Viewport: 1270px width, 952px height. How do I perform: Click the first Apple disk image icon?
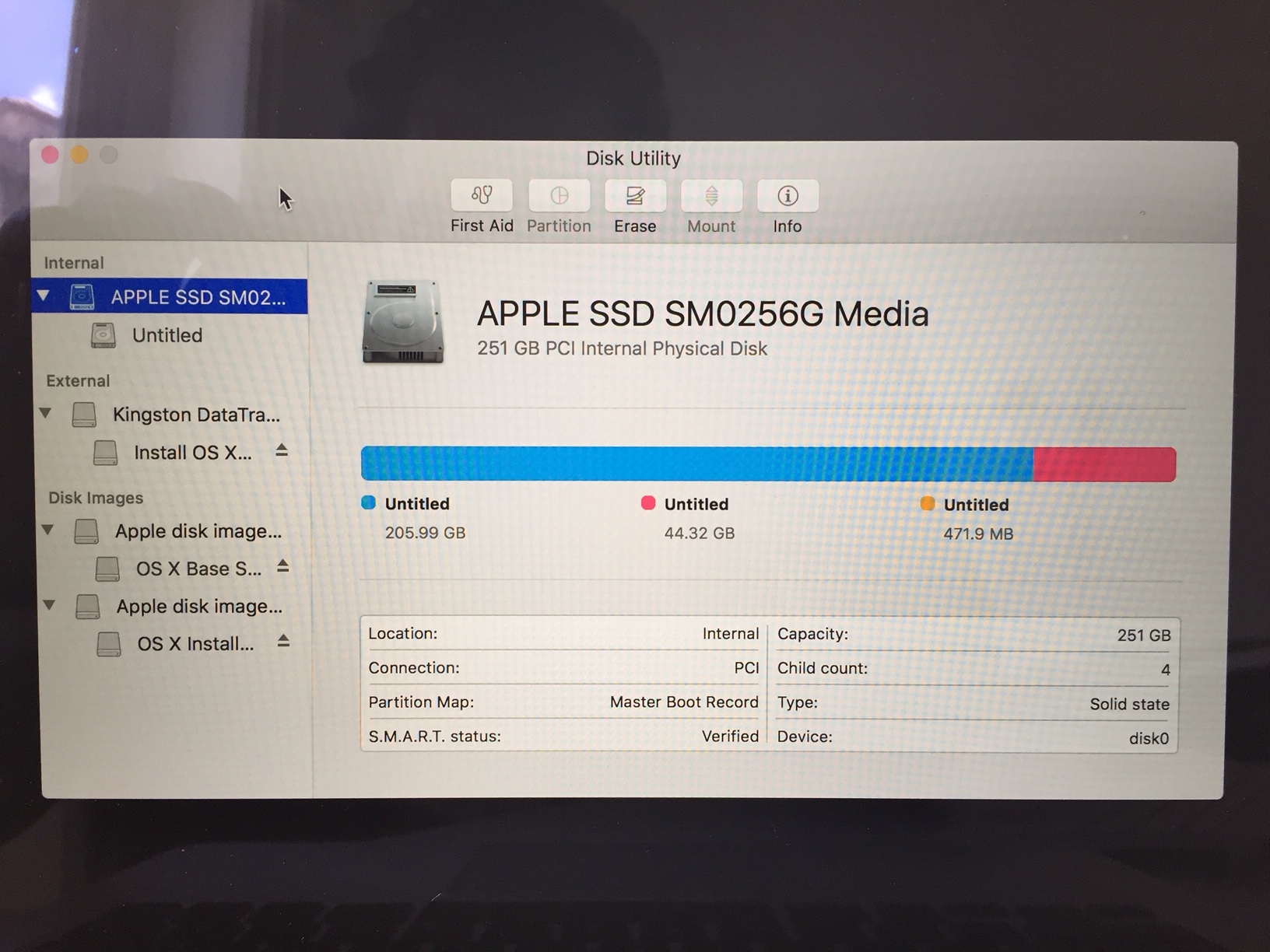[x=86, y=531]
